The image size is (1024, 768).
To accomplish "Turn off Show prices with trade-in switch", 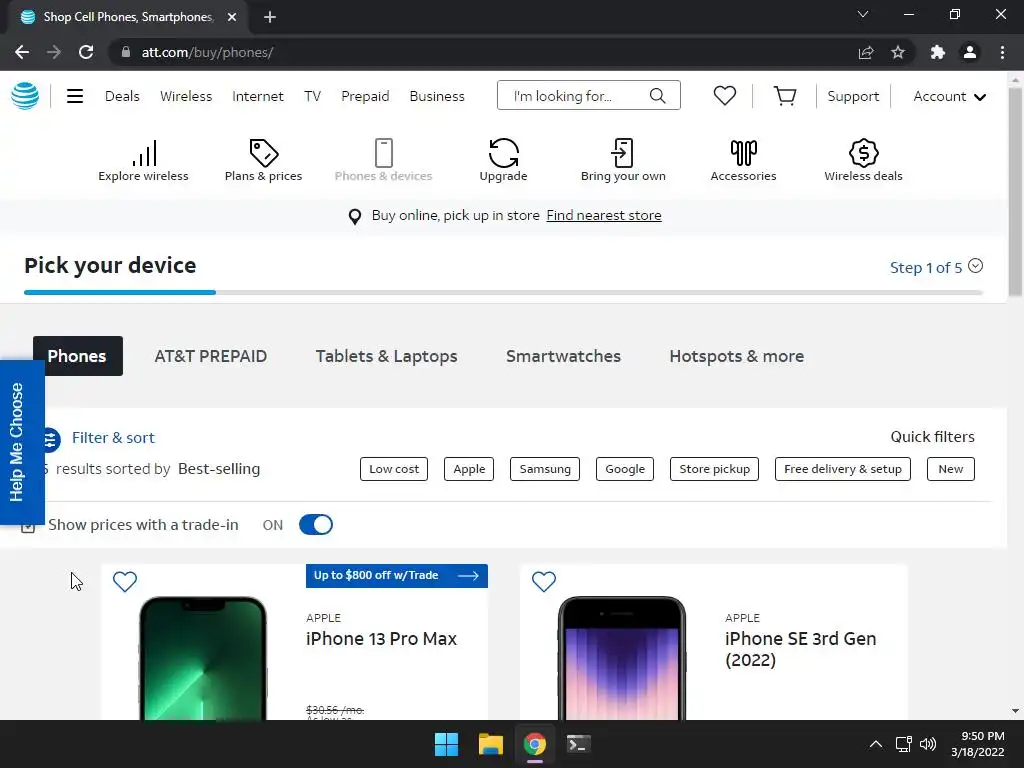I will [x=316, y=524].
